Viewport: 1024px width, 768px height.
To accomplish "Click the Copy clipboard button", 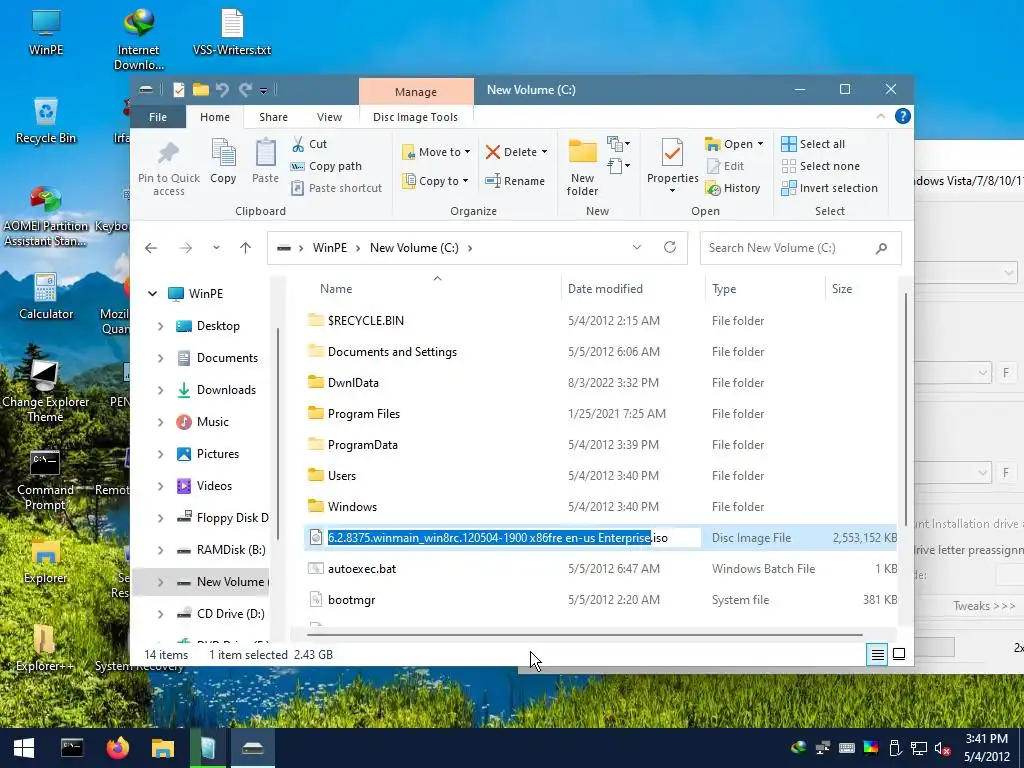I will click(223, 161).
